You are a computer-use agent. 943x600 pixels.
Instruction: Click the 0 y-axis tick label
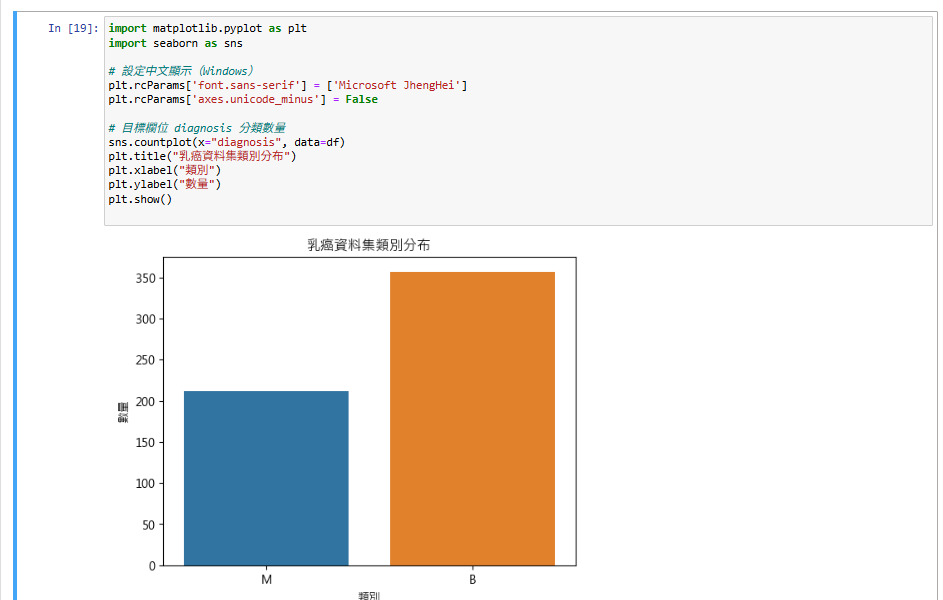coord(153,566)
